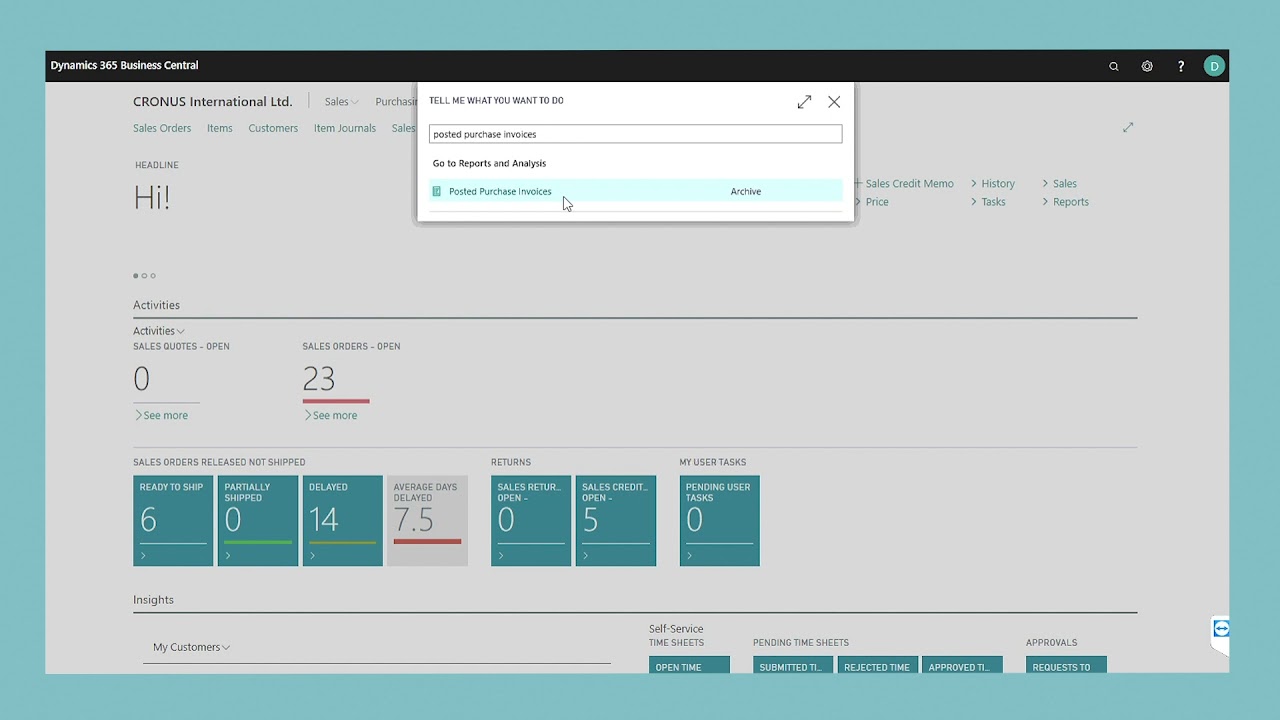
Task: Open the Sales menu dropdown
Action: point(341,102)
